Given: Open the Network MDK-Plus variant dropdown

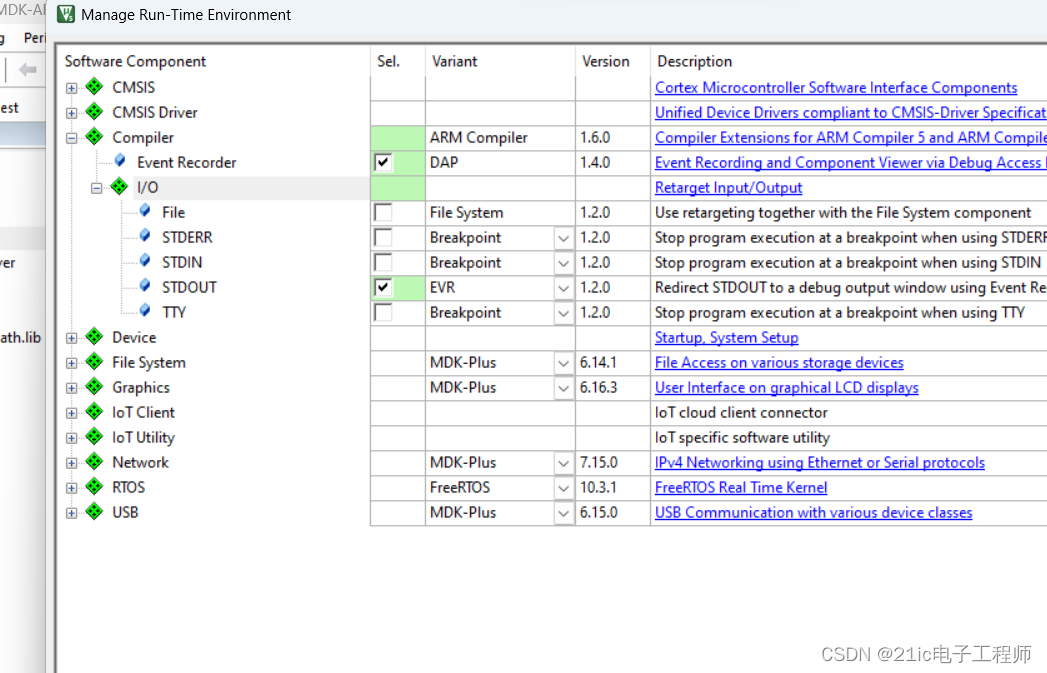Looking at the screenshot, I should pos(564,463).
